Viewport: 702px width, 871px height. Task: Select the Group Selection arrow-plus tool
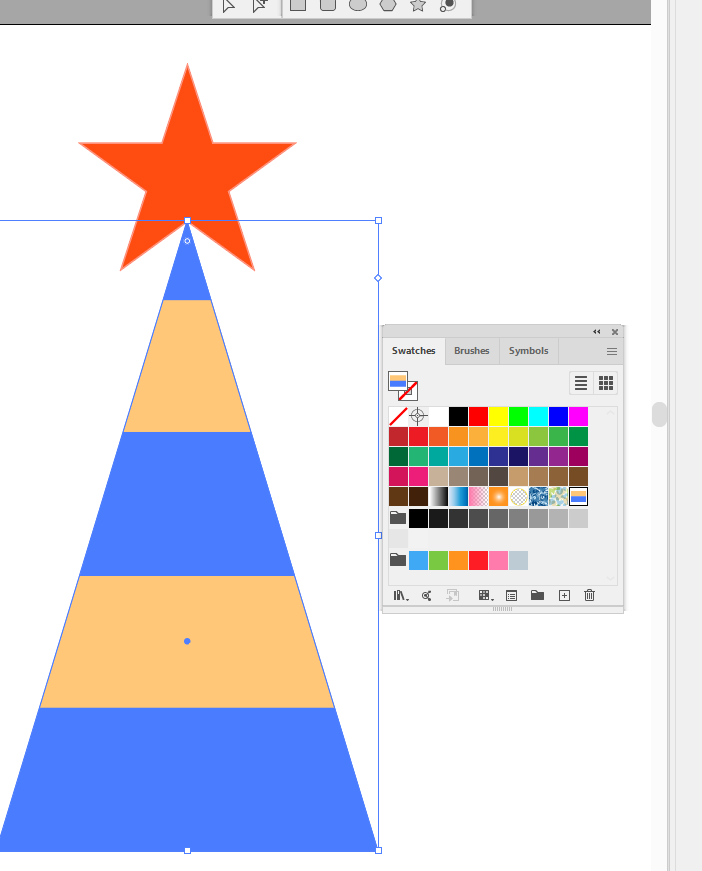coord(260,6)
